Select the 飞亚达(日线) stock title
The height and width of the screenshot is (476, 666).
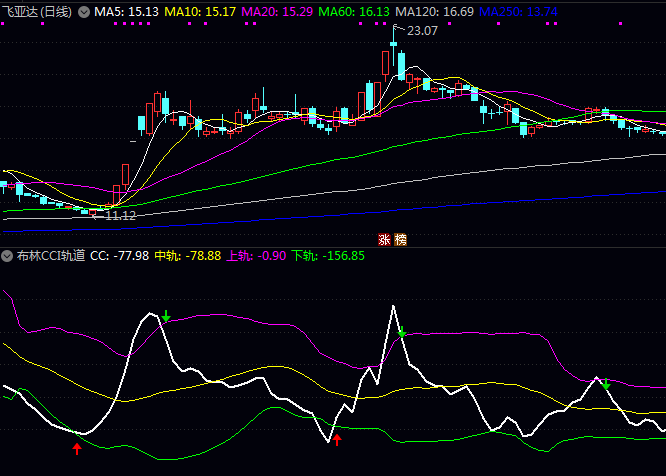click(x=37, y=12)
